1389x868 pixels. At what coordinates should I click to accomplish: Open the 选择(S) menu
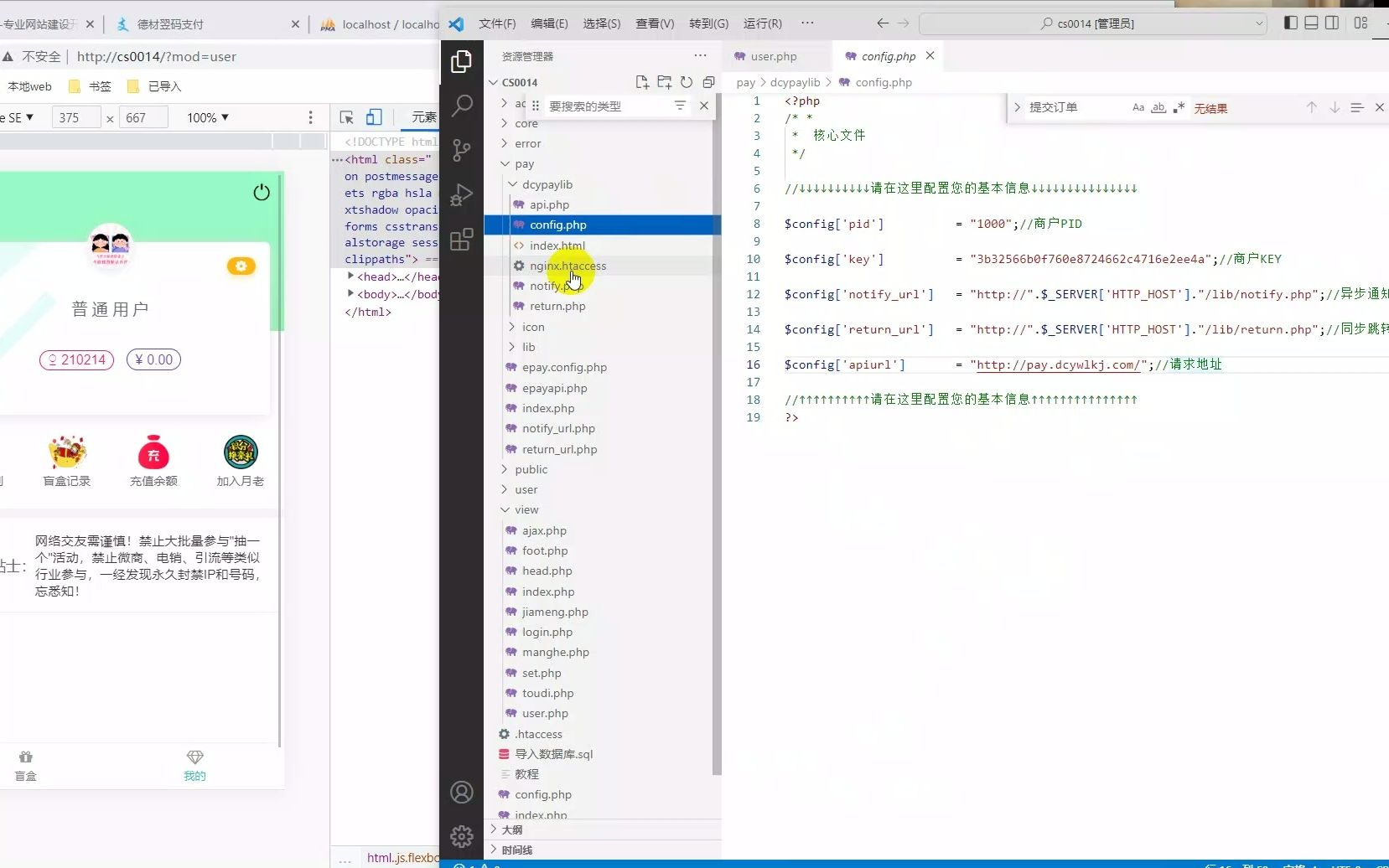[602, 23]
